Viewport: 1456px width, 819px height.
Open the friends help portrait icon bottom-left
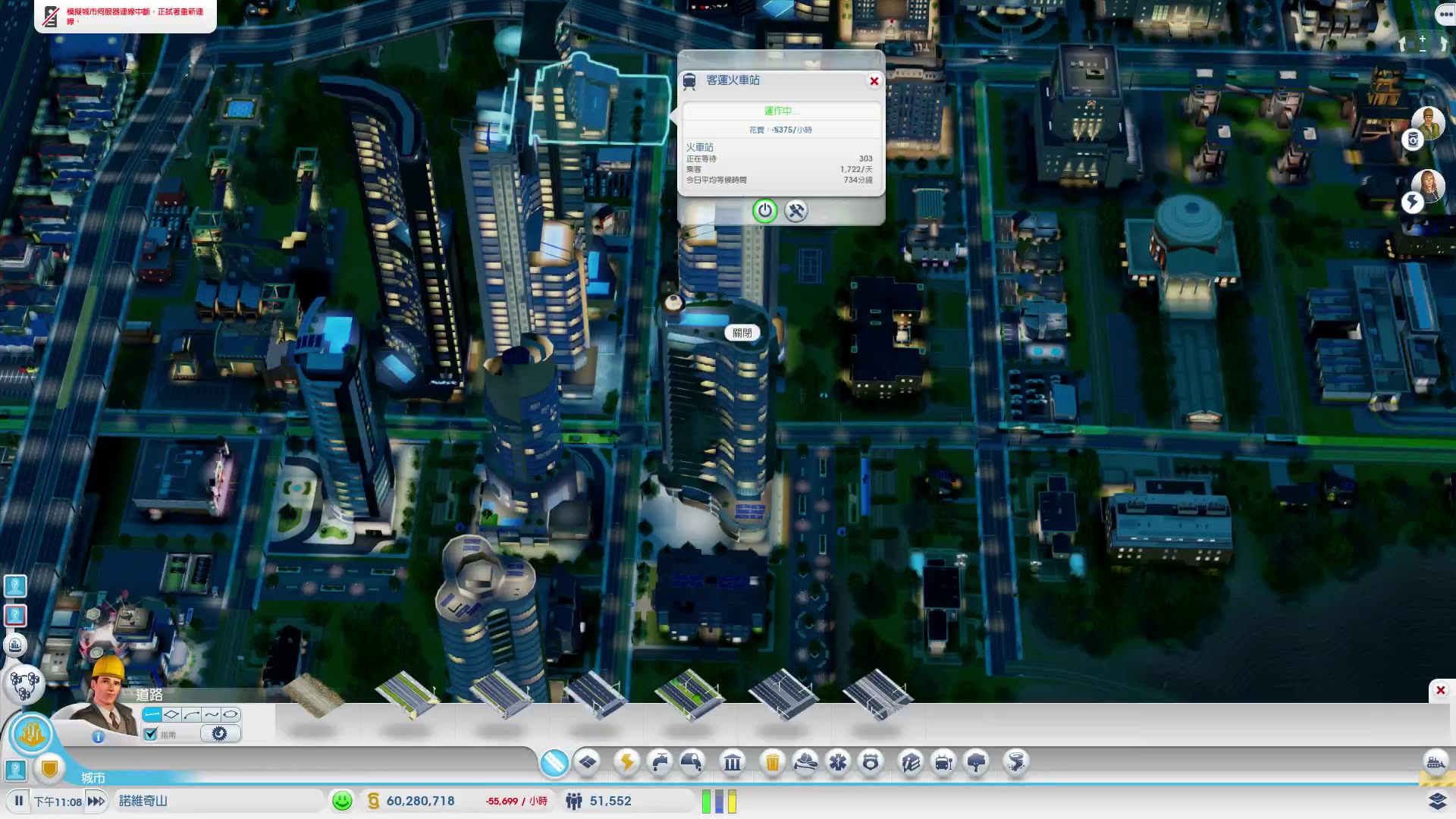[15, 770]
